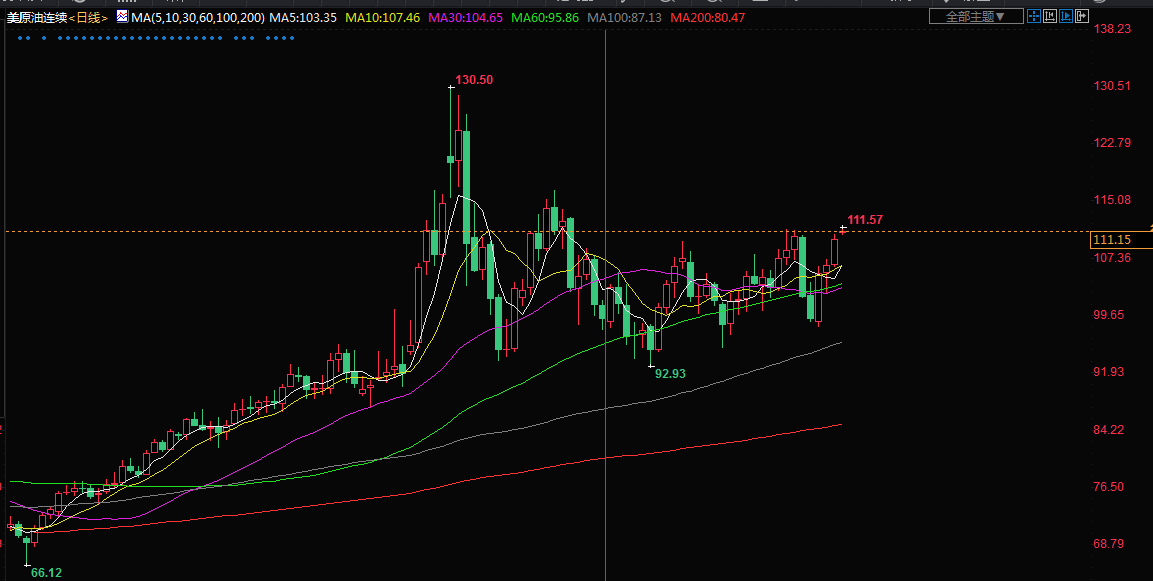
Task: Click the 111.15 current price tag
Action: 1112,240
